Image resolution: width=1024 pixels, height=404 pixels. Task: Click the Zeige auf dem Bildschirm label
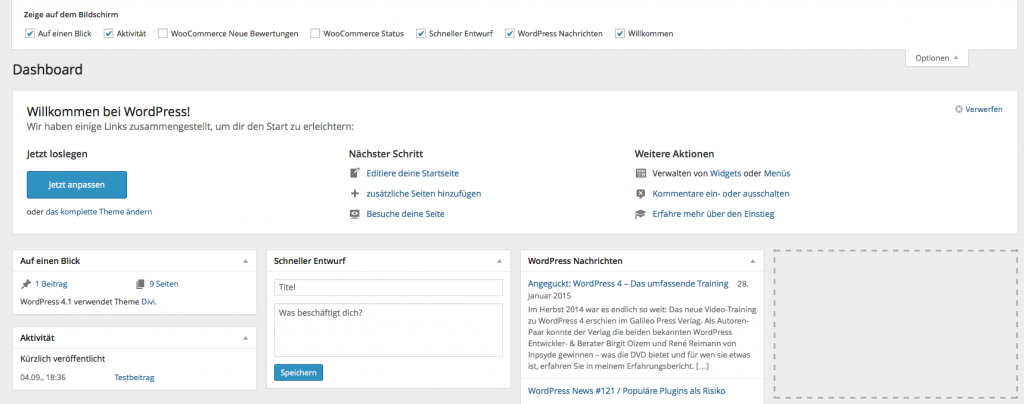[71, 14]
